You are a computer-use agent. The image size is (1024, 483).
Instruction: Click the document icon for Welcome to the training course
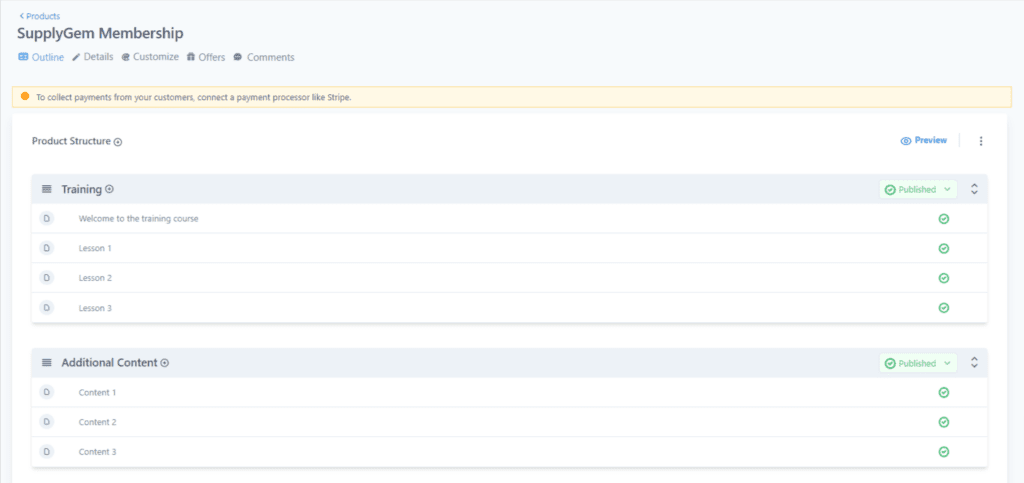click(x=46, y=218)
